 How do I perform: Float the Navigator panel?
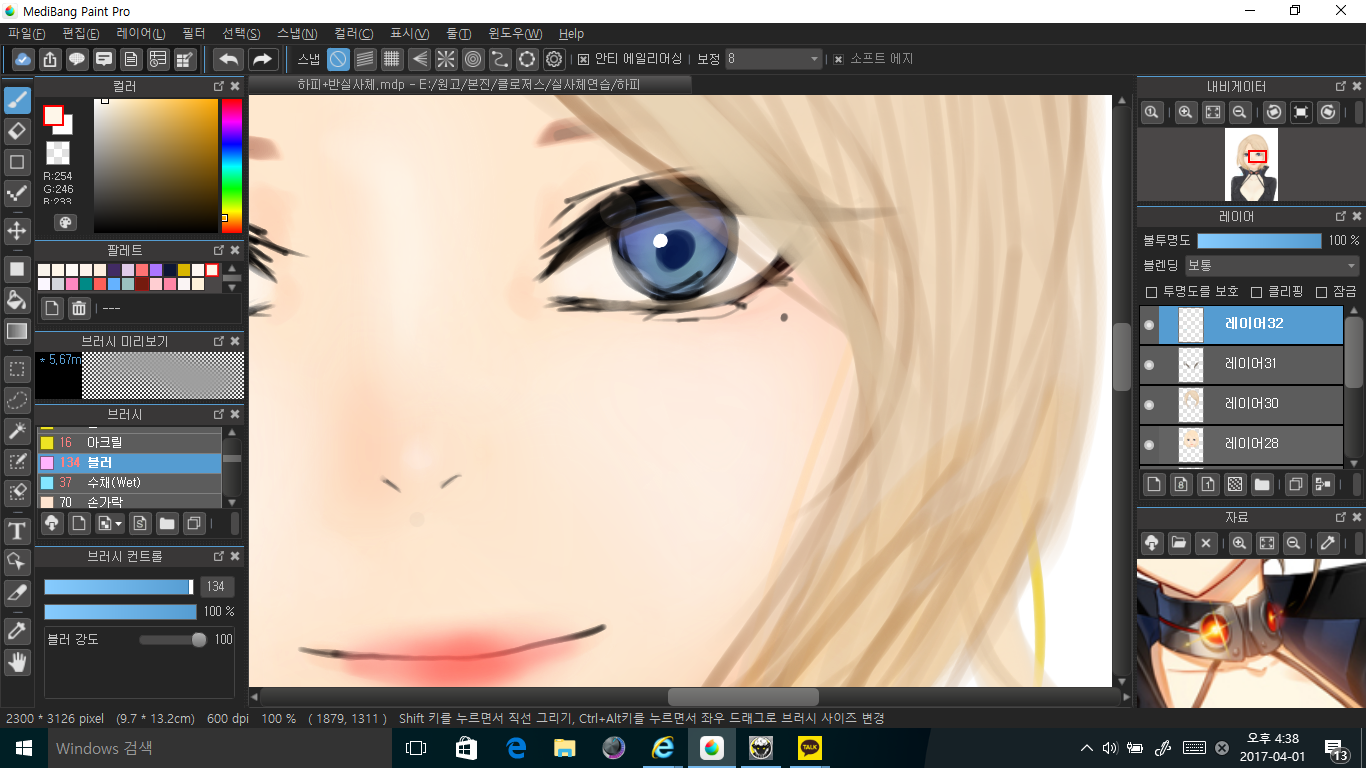click(1340, 86)
